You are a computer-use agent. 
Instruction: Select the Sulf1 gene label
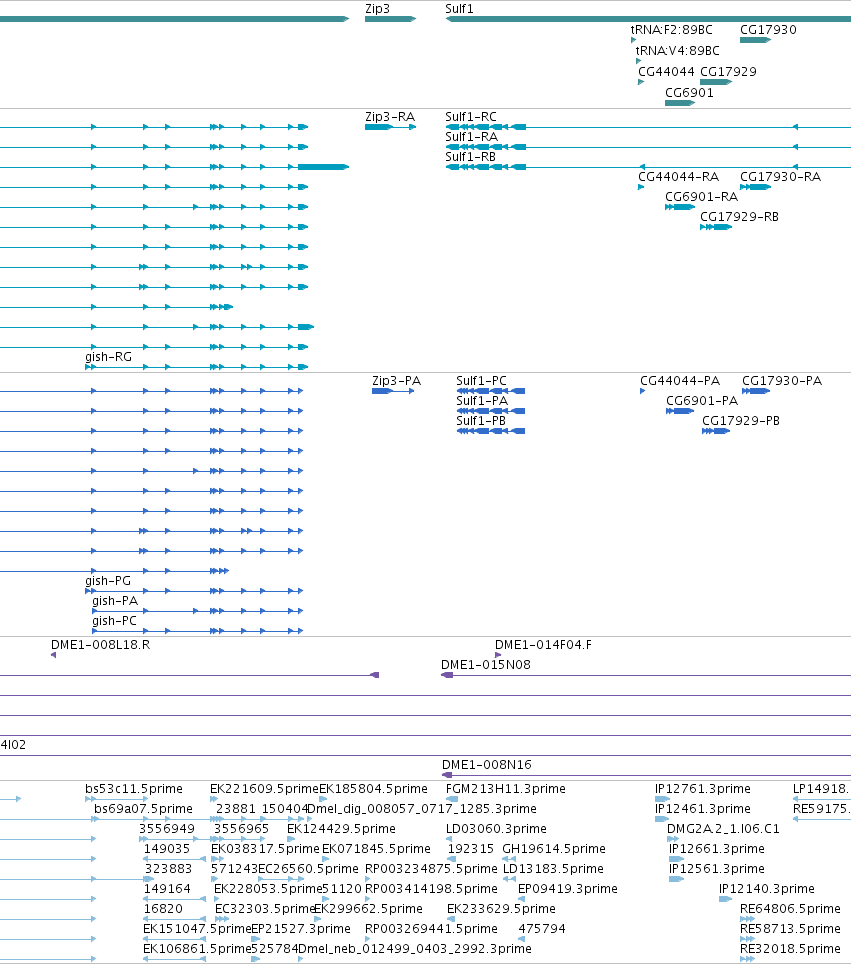coord(459,9)
